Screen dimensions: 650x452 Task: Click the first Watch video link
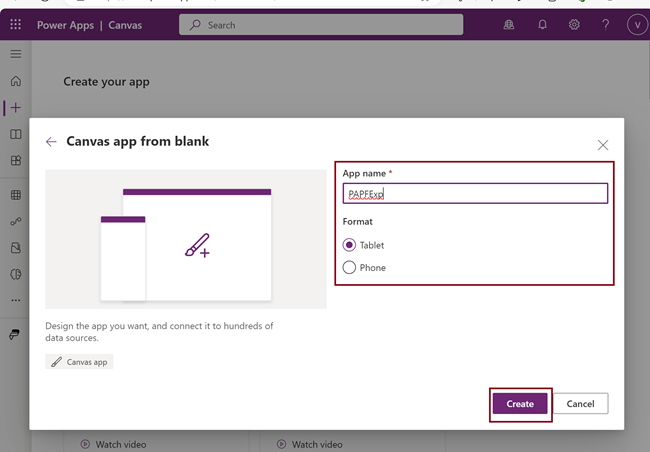tap(114, 444)
